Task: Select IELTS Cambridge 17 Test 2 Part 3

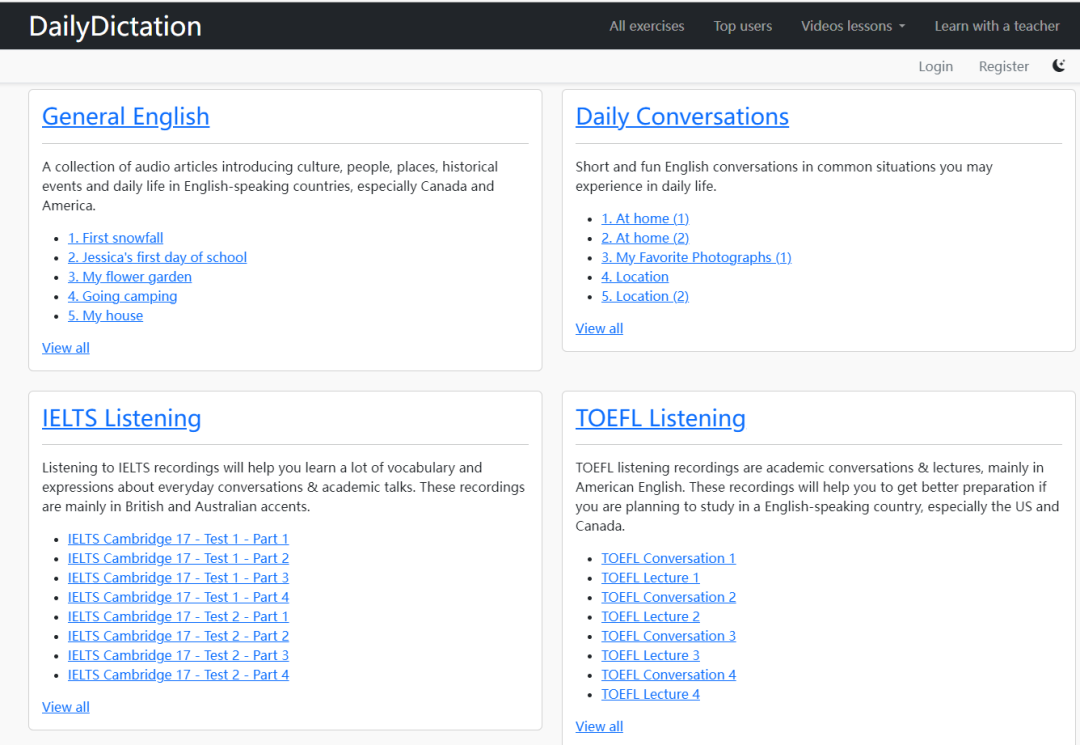Action: 178,655
